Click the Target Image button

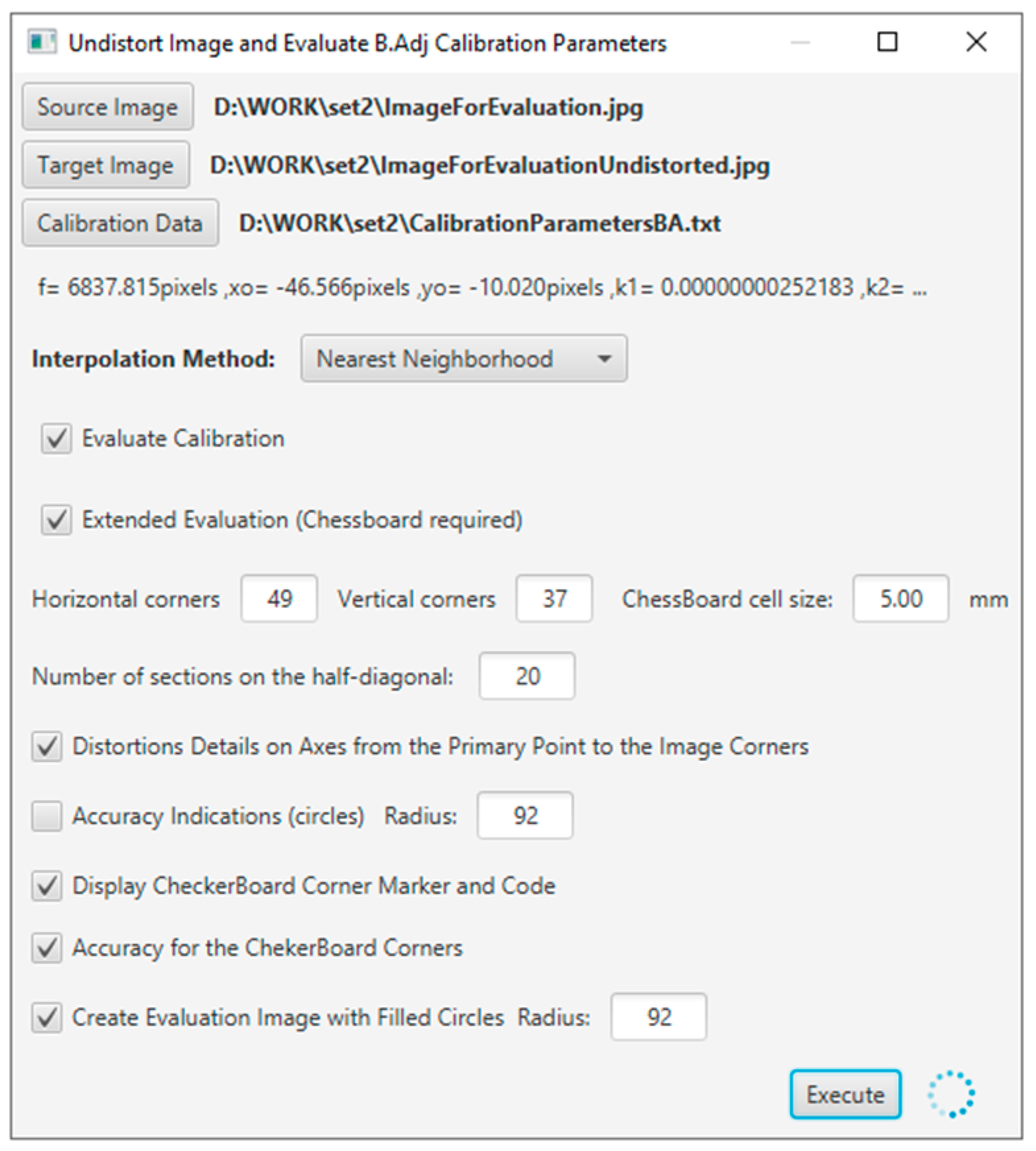pyautogui.click(x=106, y=165)
